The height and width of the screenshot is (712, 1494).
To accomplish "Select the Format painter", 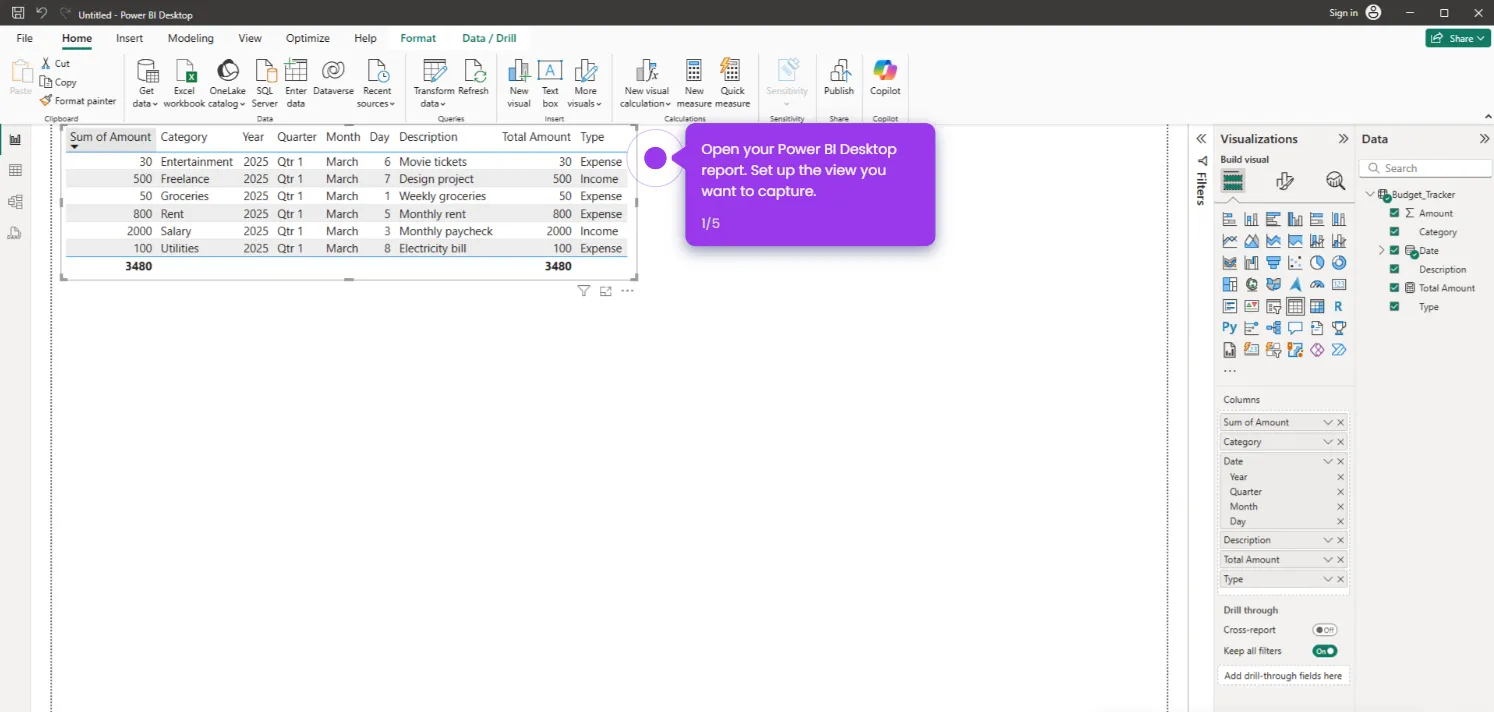I will click(x=79, y=101).
